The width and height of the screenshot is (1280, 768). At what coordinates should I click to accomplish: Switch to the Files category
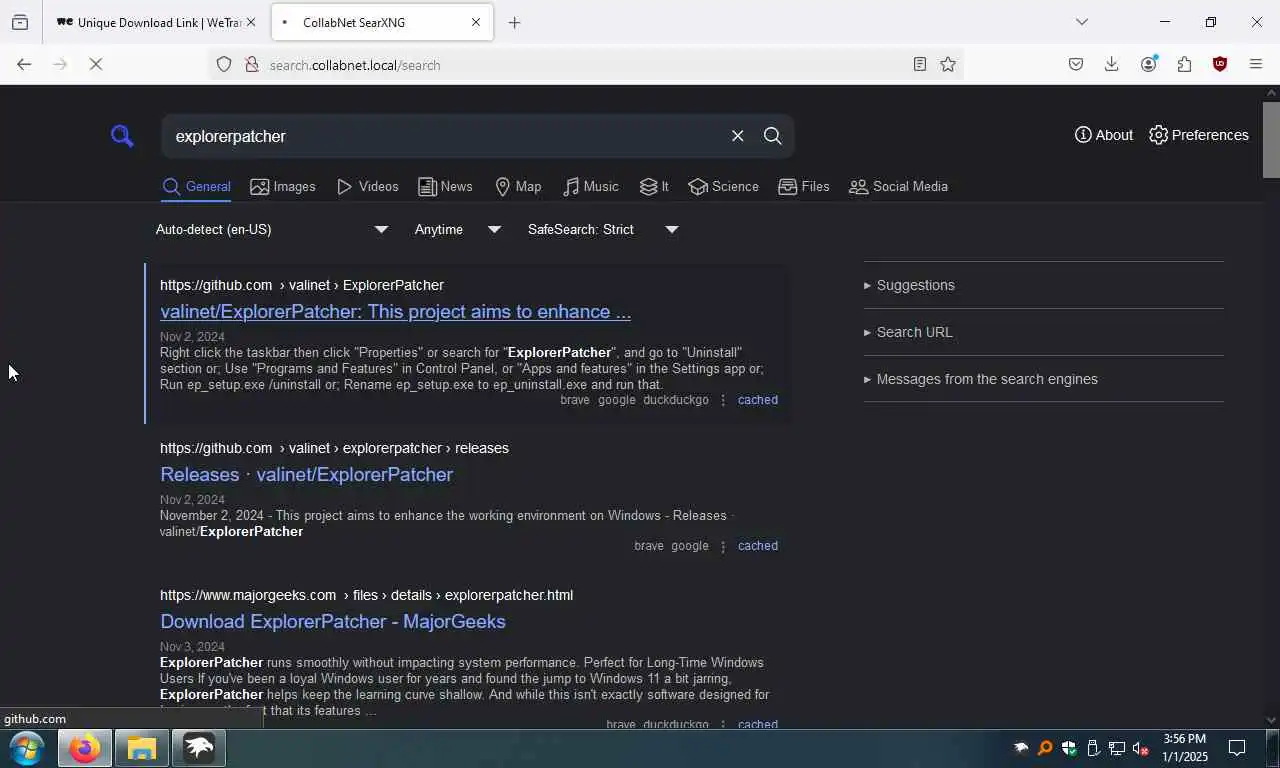click(x=804, y=187)
